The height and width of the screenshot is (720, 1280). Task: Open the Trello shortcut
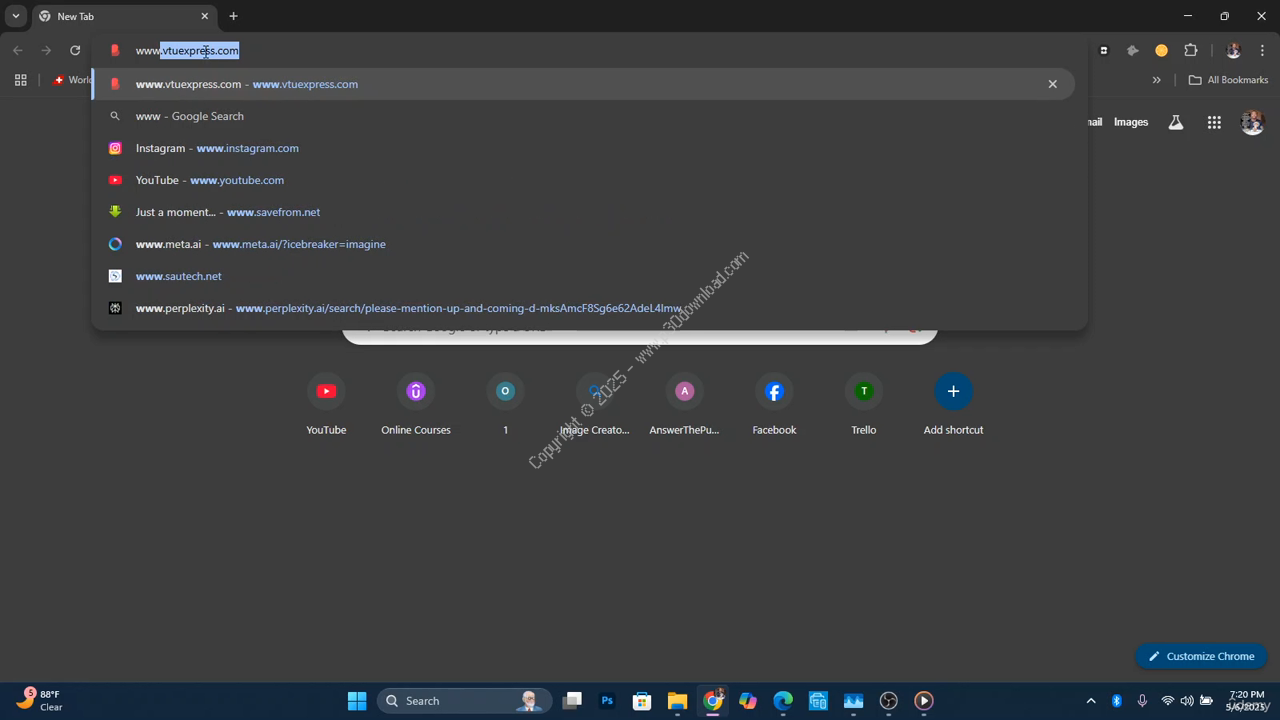coord(864,404)
